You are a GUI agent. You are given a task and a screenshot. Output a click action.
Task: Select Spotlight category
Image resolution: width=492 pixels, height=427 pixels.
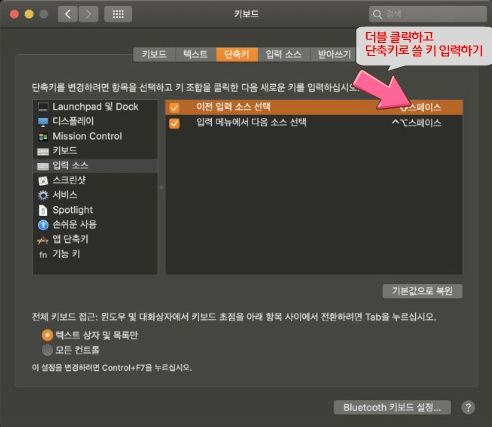(95, 210)
